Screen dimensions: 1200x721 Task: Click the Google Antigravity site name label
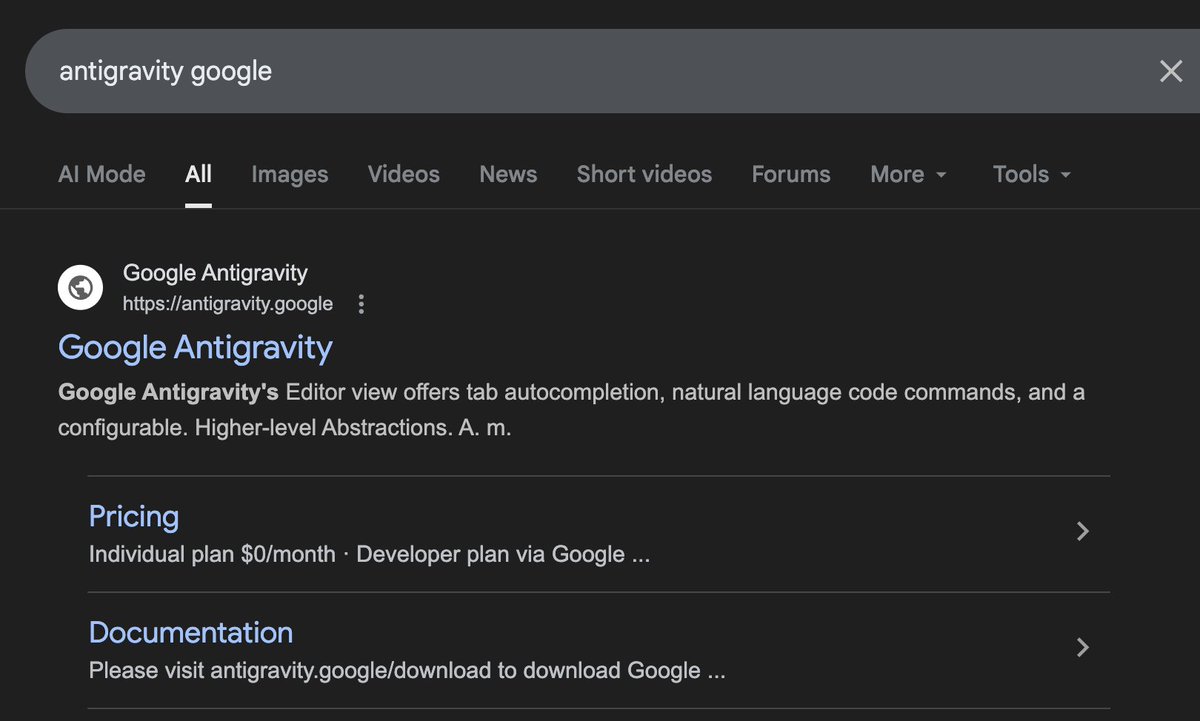tap(214, 272)
